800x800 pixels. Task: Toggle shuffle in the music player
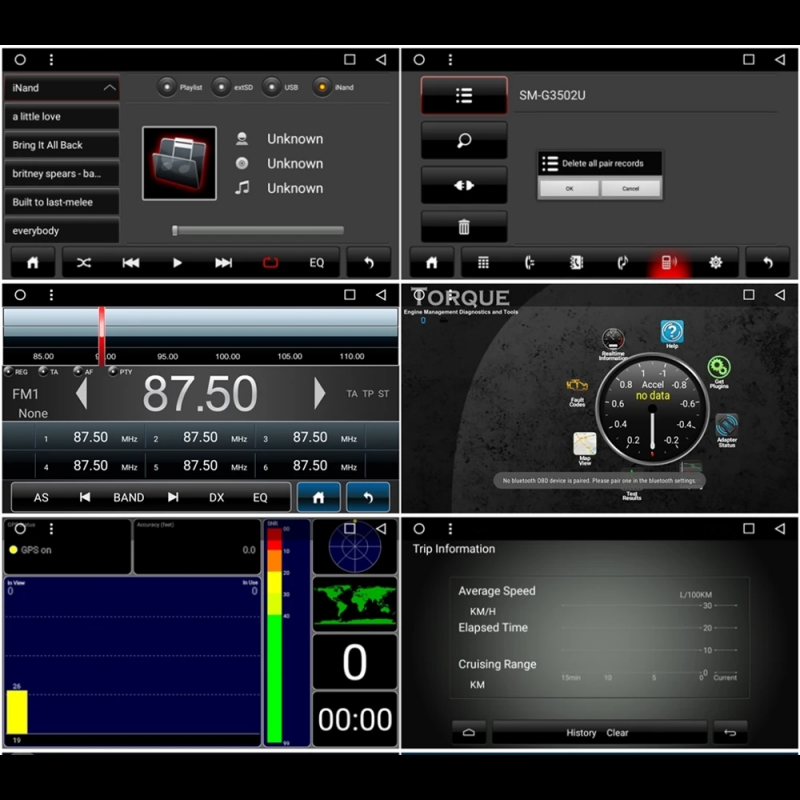click(84, 263)
